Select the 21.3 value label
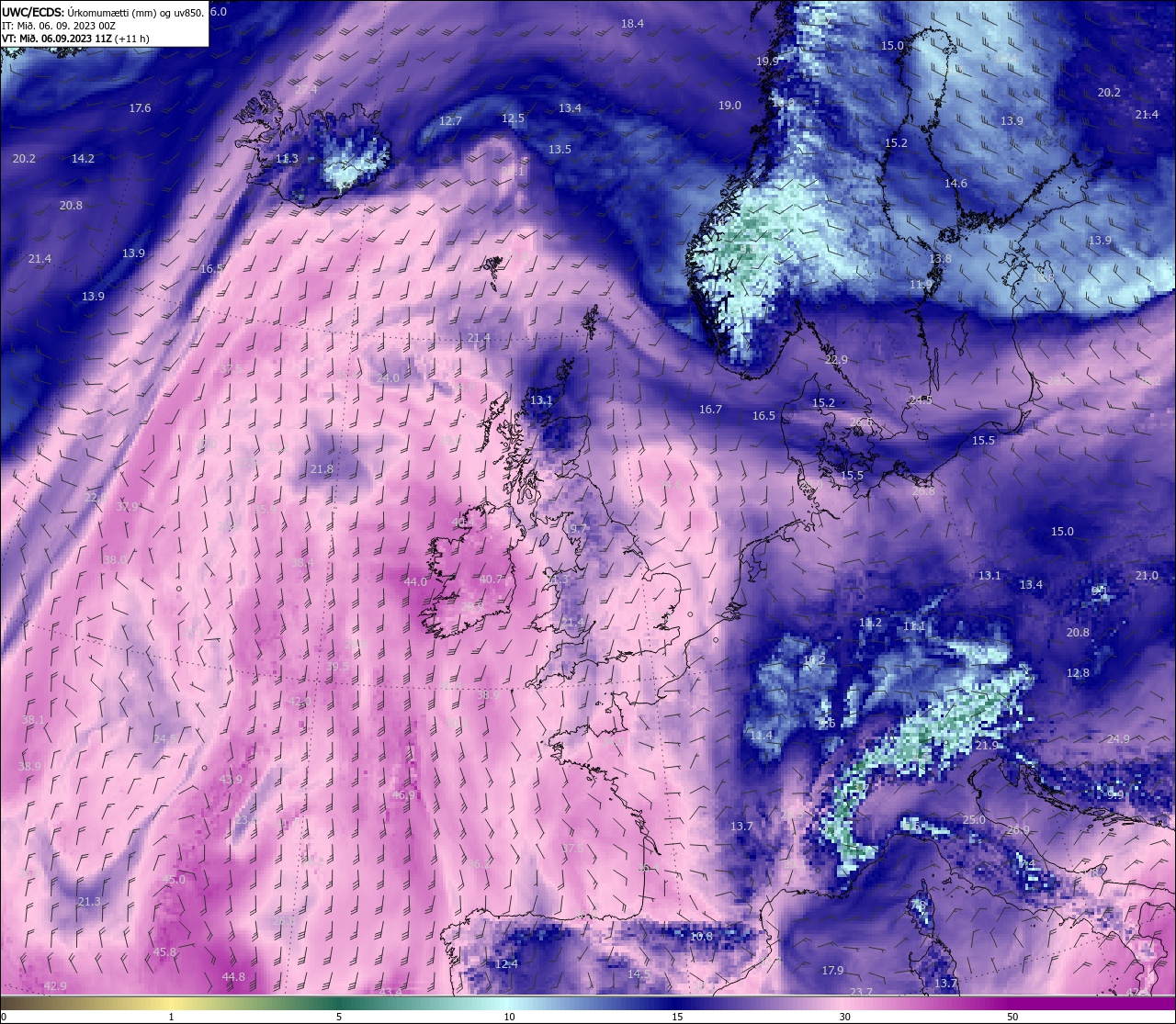This screenshot has height=1024, width=1176. pos(89,902)
